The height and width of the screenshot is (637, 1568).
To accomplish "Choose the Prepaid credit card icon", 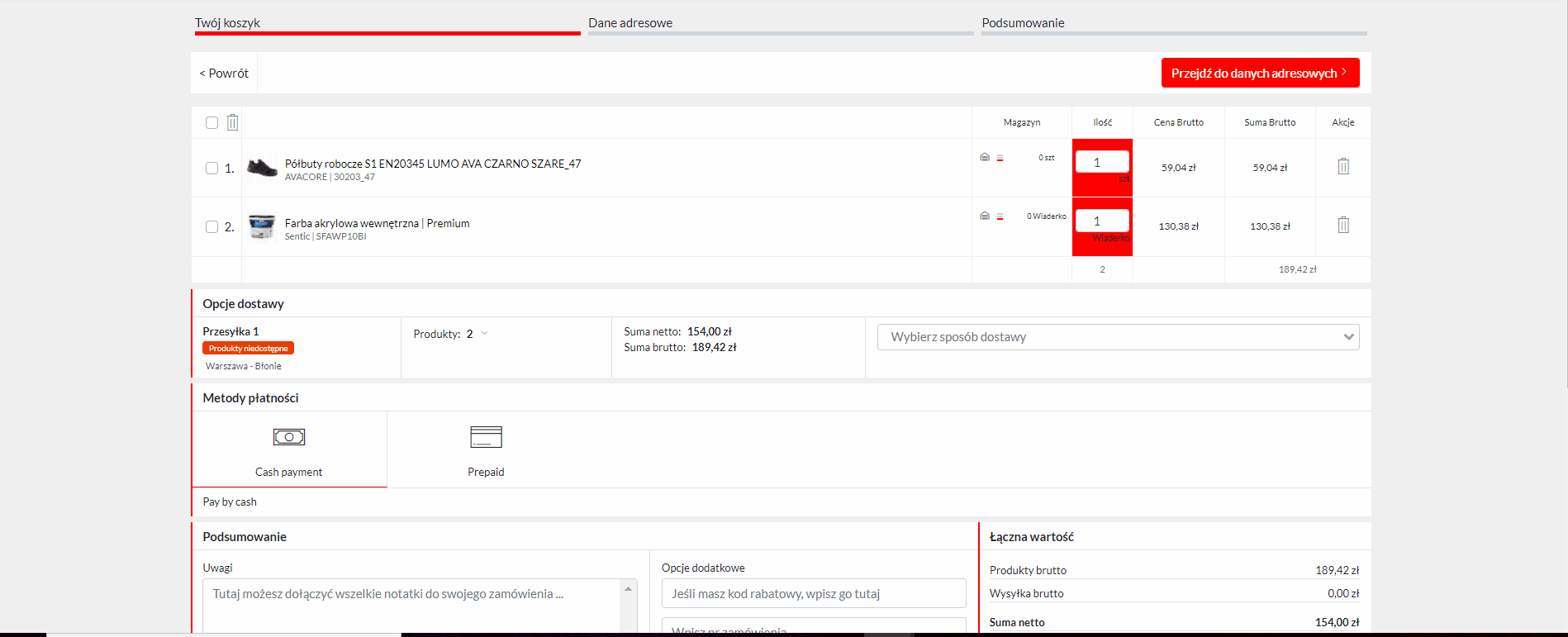I will pyautogui.click(x=486, y=437).
